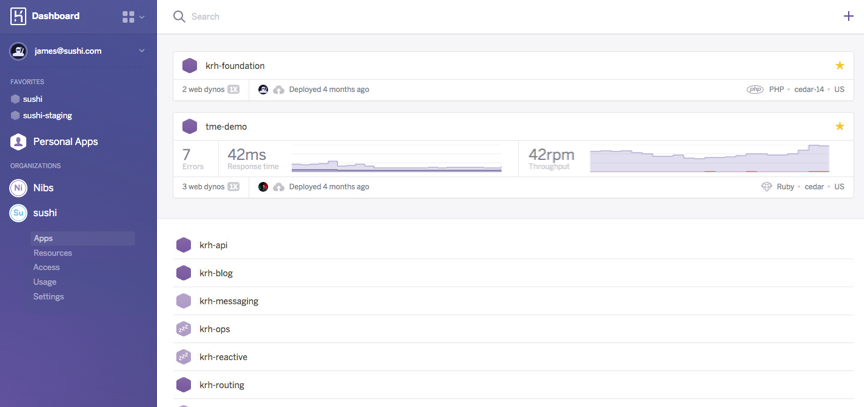
Task: Select Access in sushi menu
Action: click(46, 267)
